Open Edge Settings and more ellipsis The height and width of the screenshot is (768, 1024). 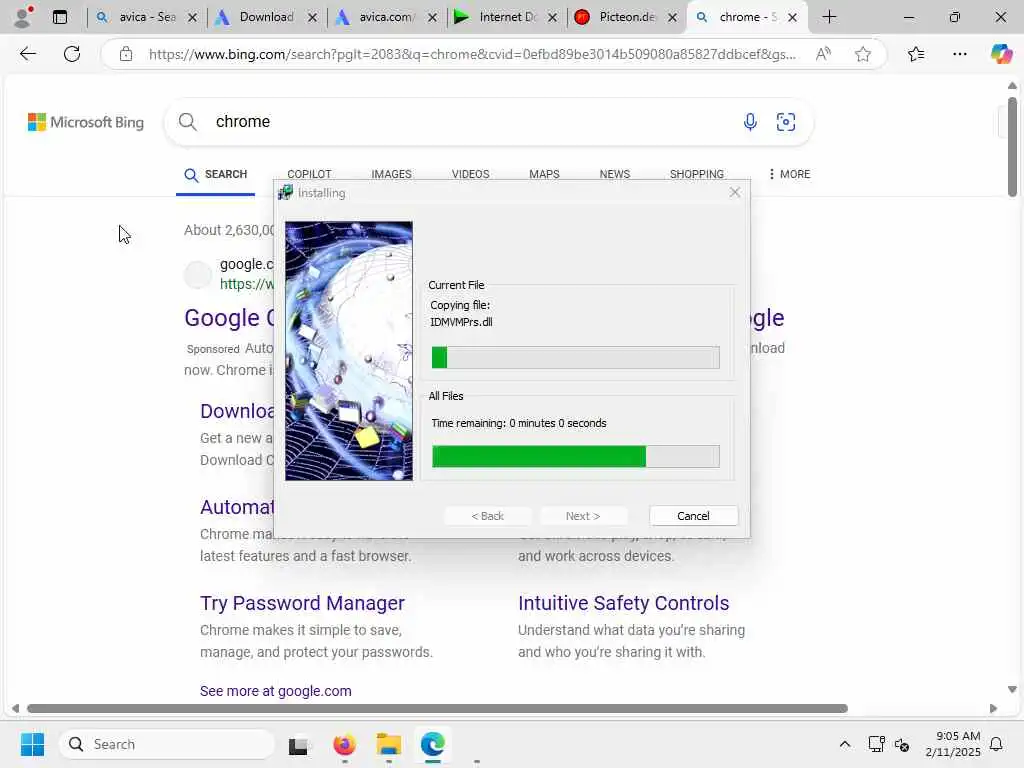[959, 54]
